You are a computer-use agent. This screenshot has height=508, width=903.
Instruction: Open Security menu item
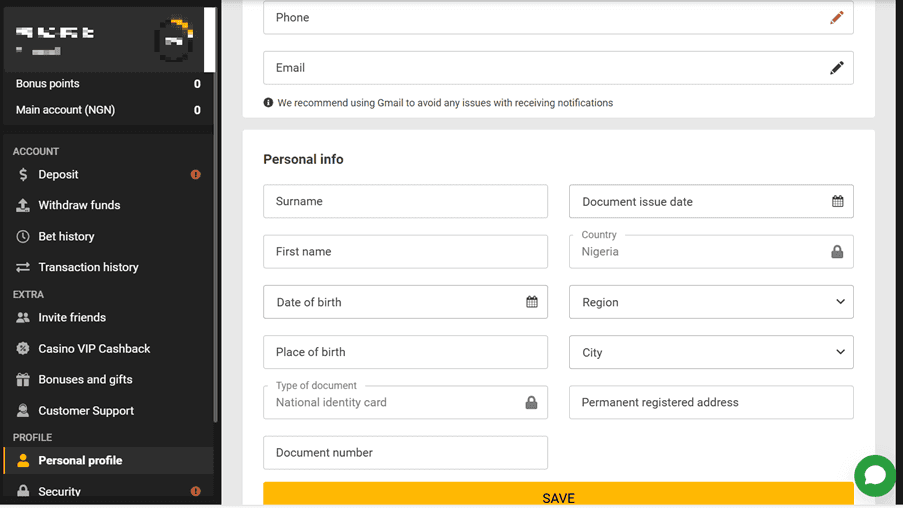tap(108, 491)
